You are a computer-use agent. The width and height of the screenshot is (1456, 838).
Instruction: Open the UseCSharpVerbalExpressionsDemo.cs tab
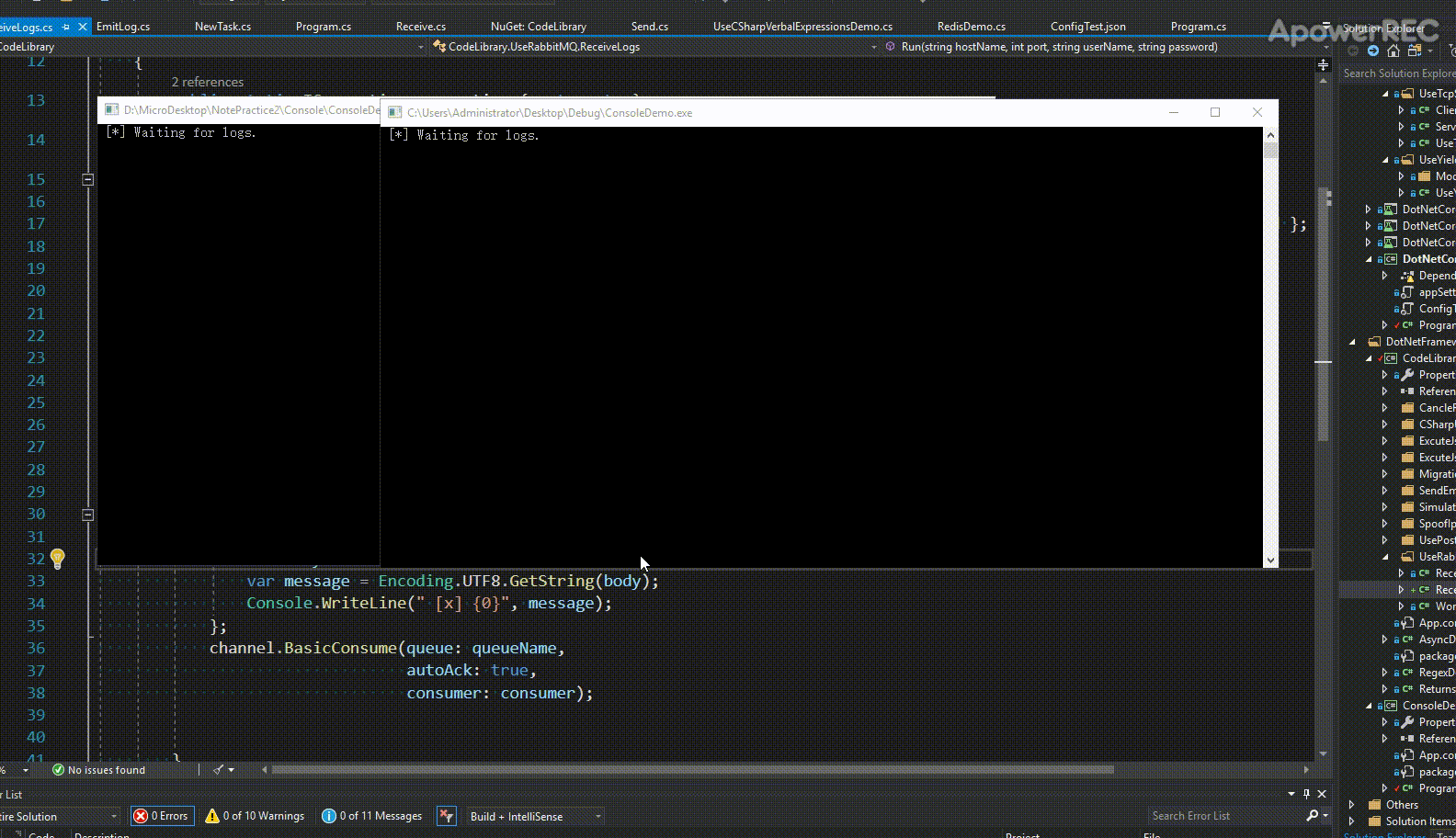click(802, 28)
